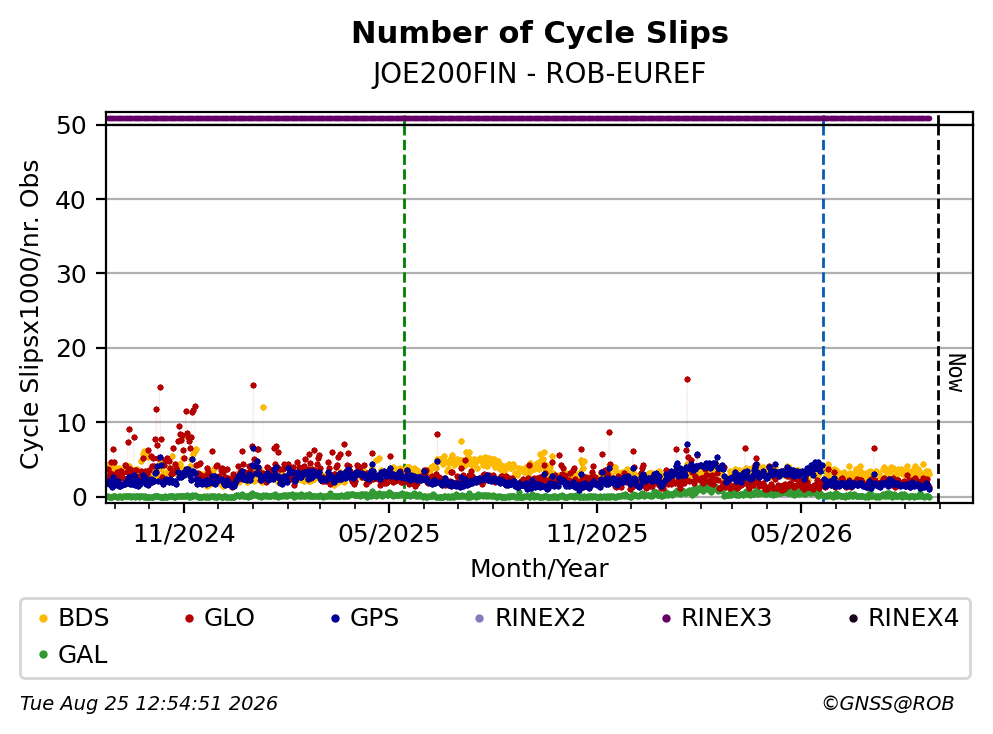This screenshot has height=734, width=993.
Task: Click the rotated Now label
Action: [x=956, y=374]
